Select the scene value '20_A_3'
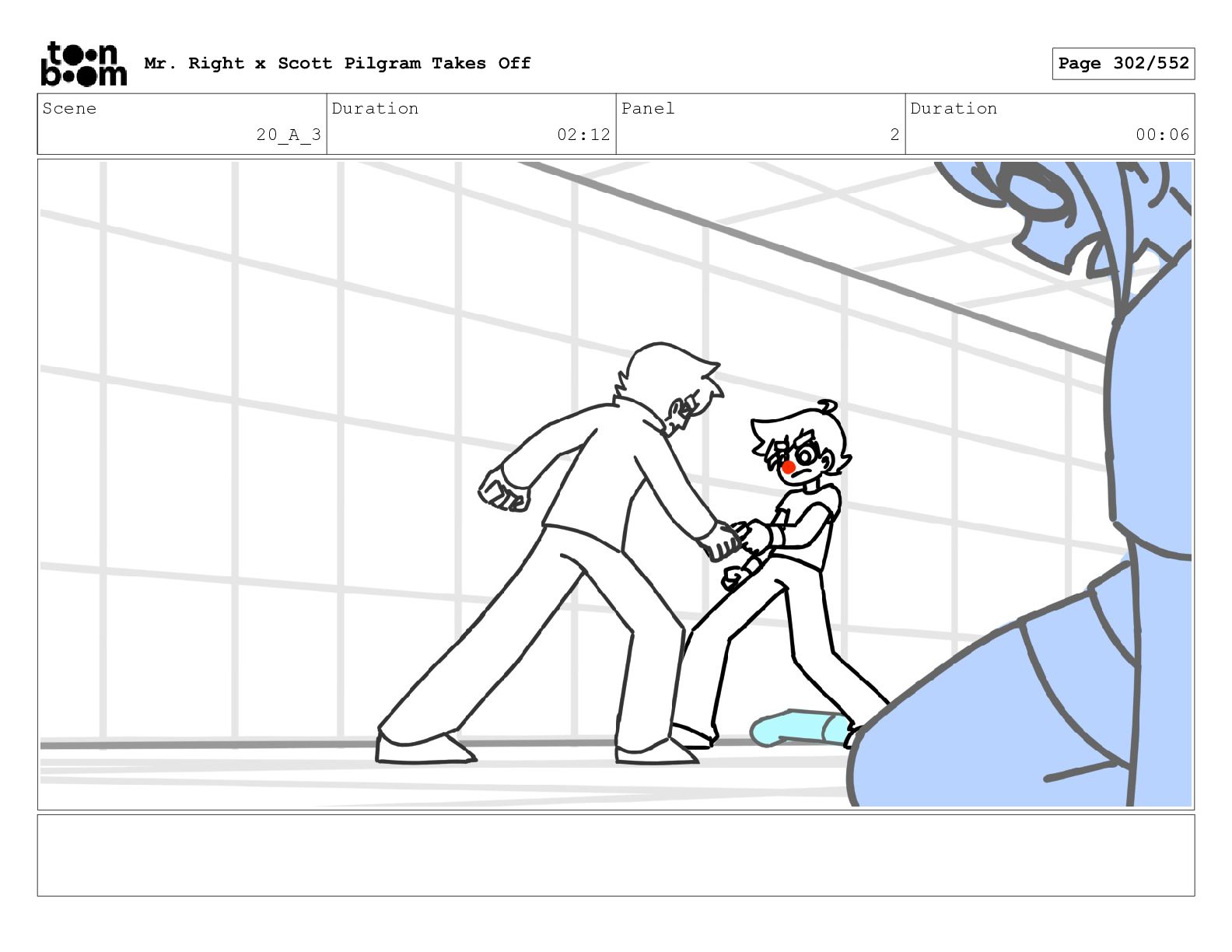Image resolution: width=1232 pixels, height=952 pixels. coord(289,135)
